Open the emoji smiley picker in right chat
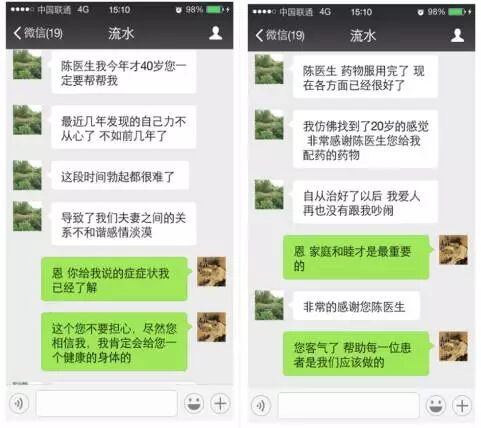The height and width of the screenshot is (428, 481). coord(436,405)
